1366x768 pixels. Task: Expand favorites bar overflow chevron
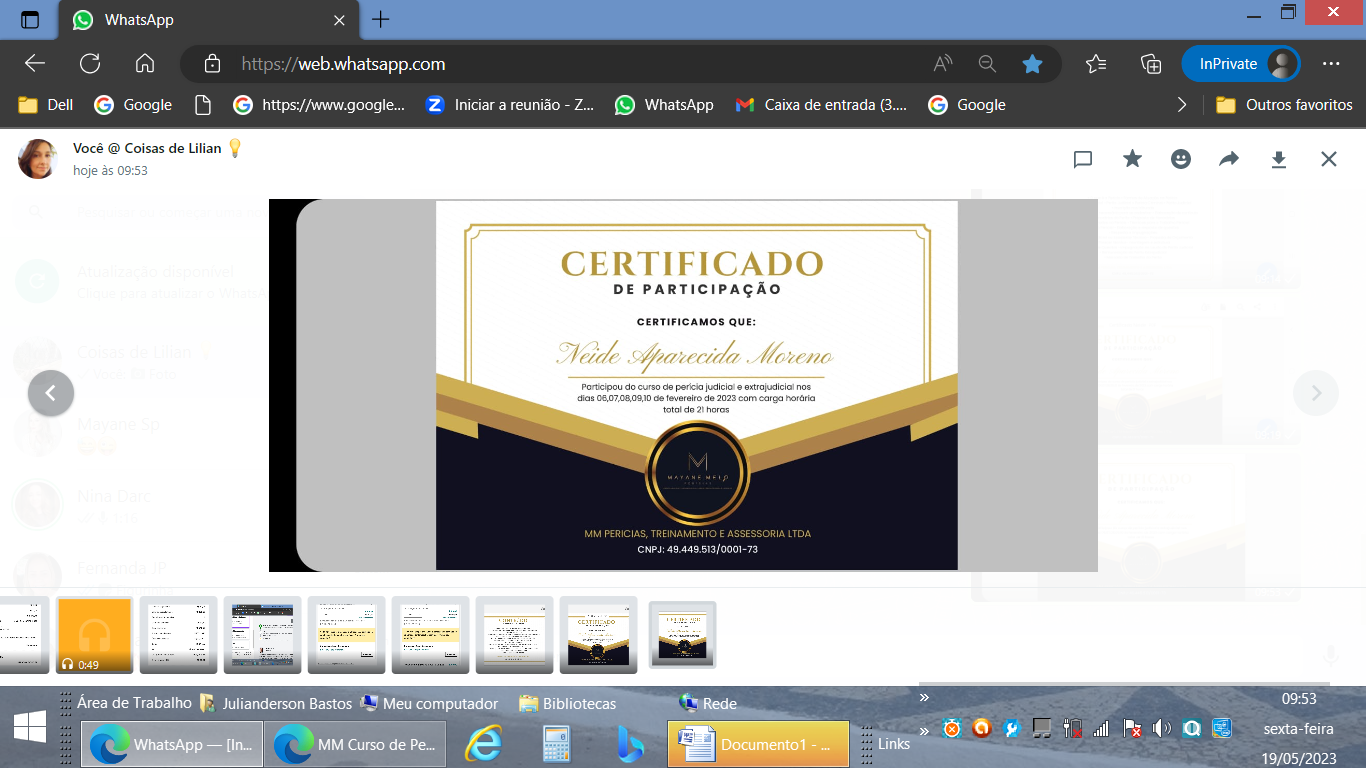1182,105
